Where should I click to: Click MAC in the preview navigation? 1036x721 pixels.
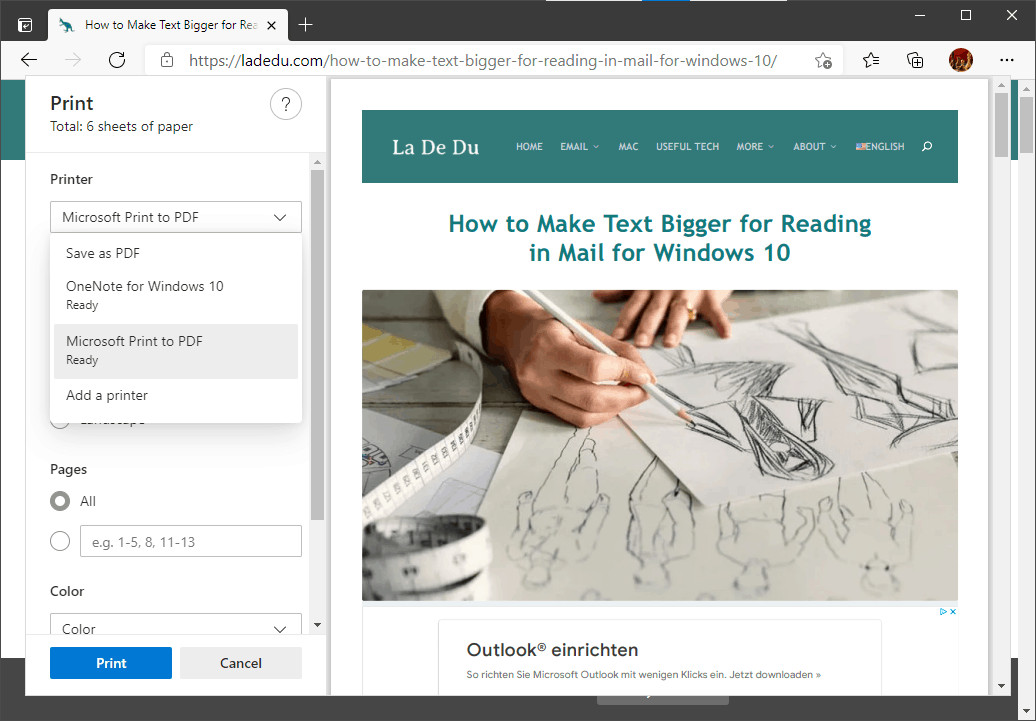pos(628,147)
